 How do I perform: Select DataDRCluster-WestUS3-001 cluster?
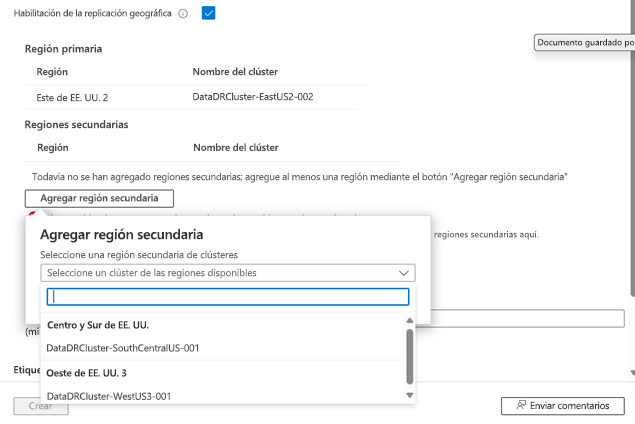(x=109, y=396)
